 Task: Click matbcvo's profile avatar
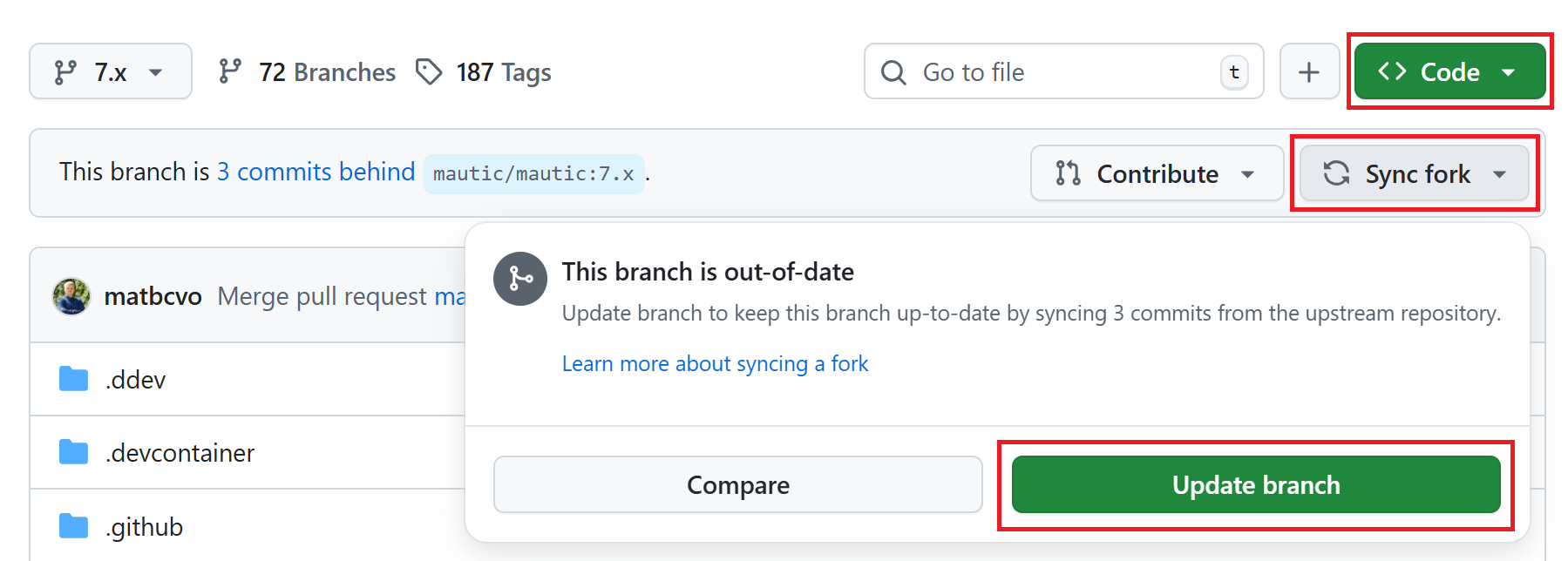(x=71, y=295)
